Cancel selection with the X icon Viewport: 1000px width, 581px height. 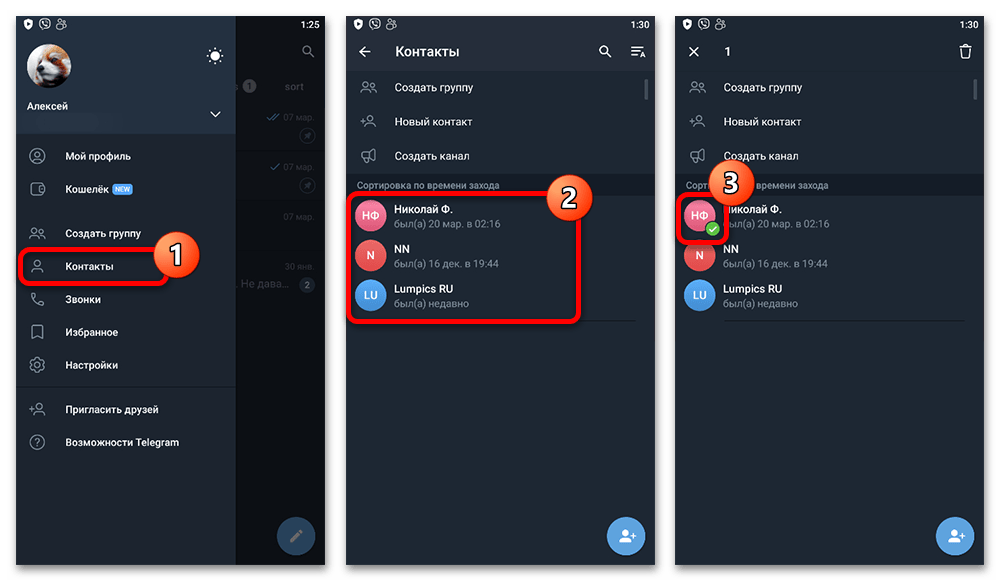694,52
